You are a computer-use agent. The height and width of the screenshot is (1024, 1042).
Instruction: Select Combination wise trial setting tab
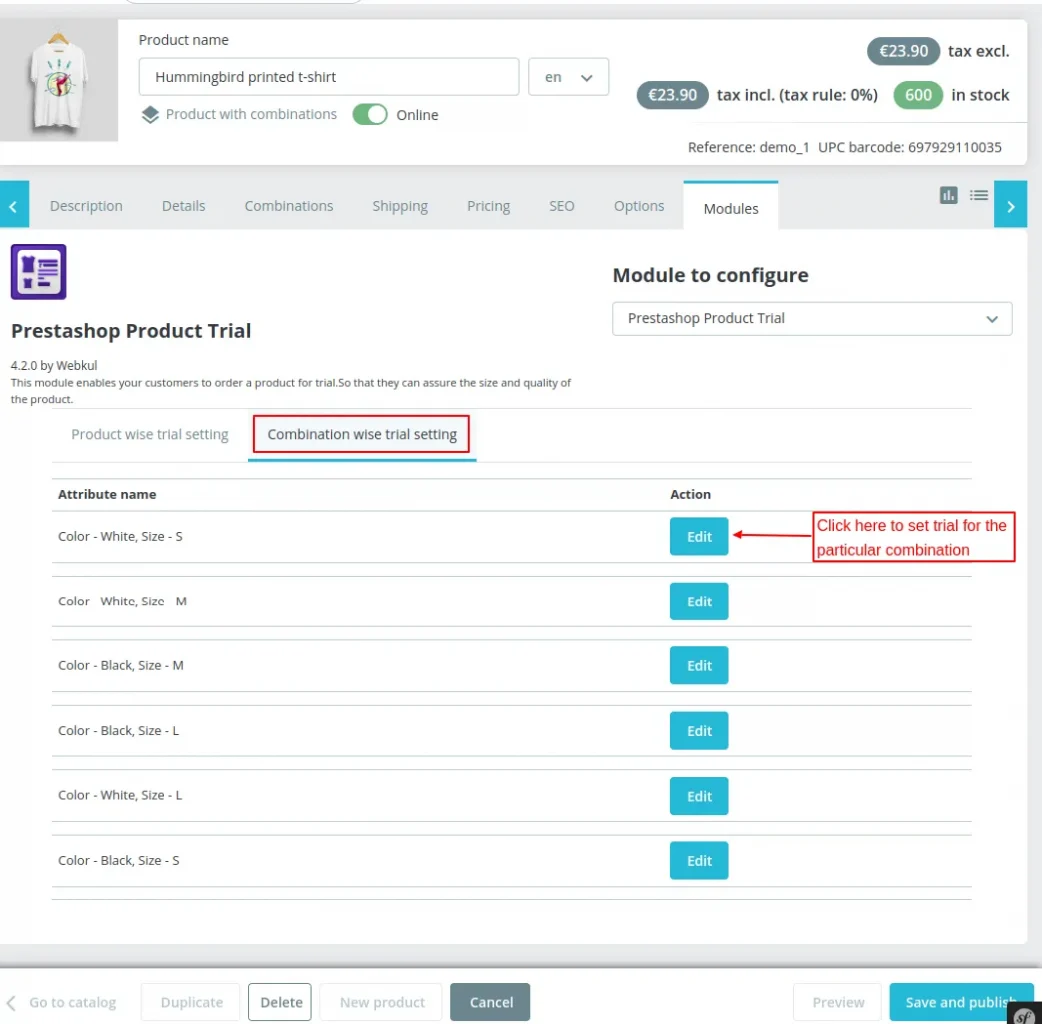coord(362,435)
